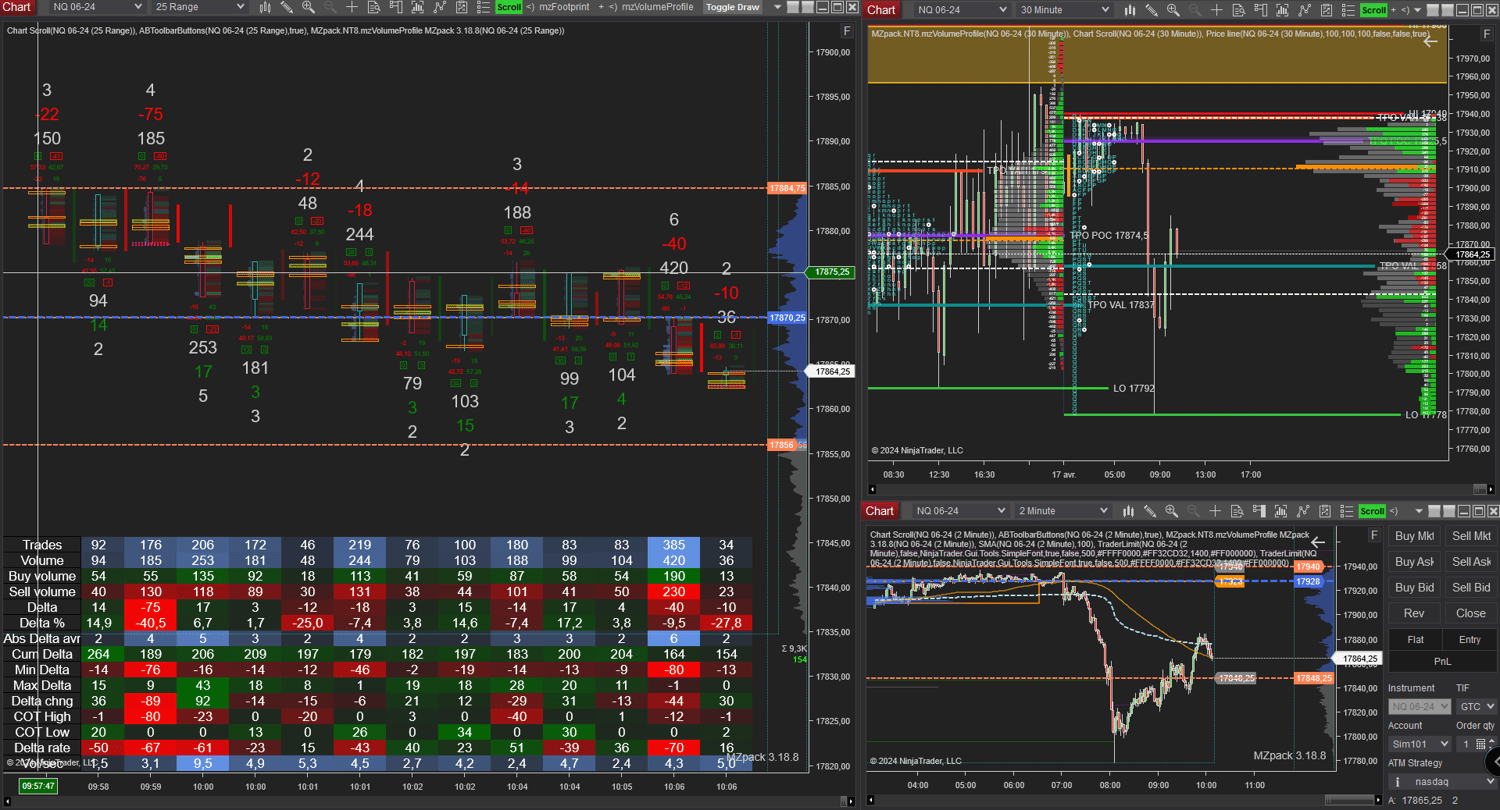The width and height of the screenshot is (1500, 810).
Task: Click the Chart tab of the 30 Minute window
Action: point(881,9)
